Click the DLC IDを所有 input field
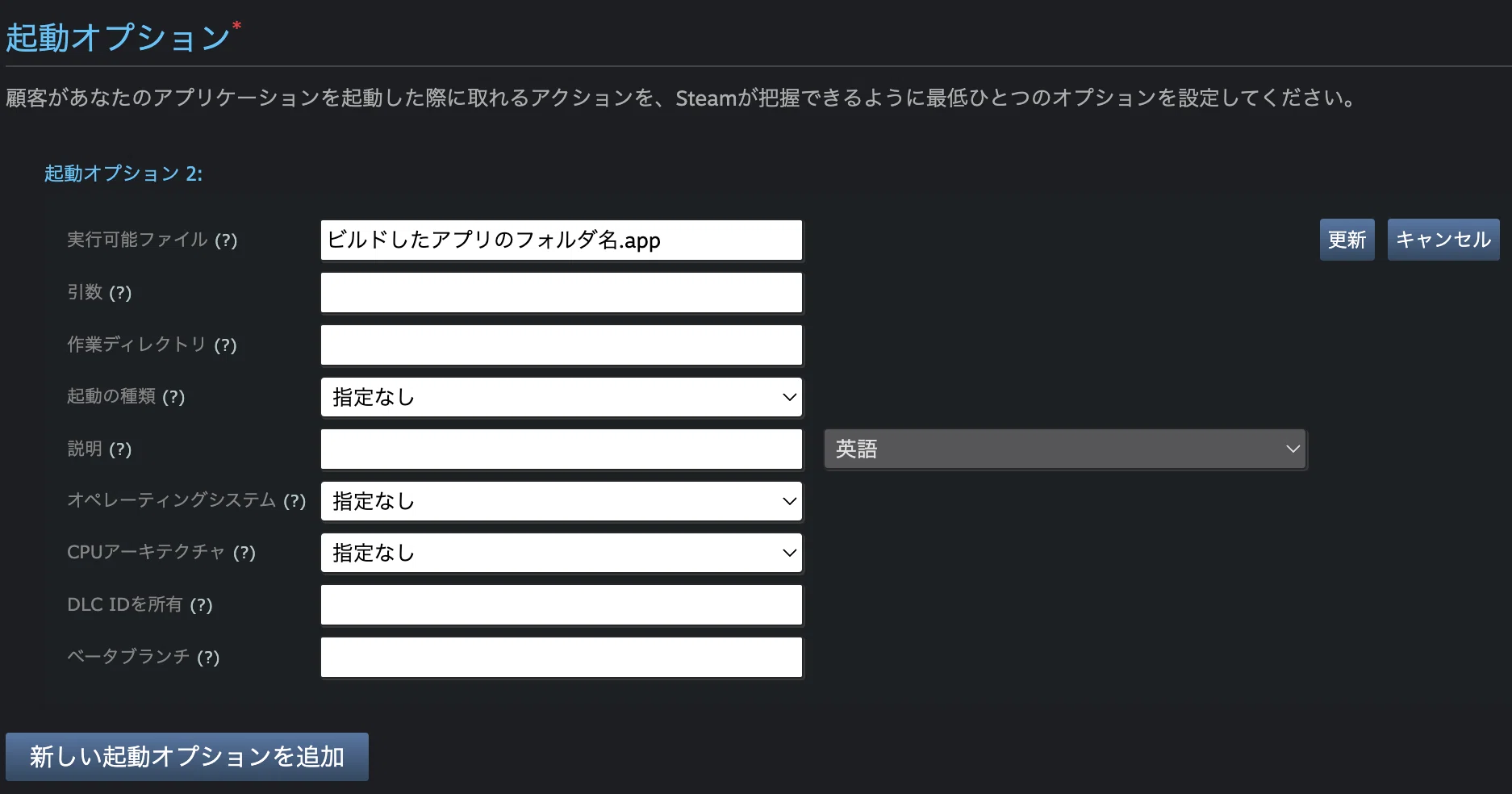This screenshot has height=794, width=1512. tap(562, 605)
